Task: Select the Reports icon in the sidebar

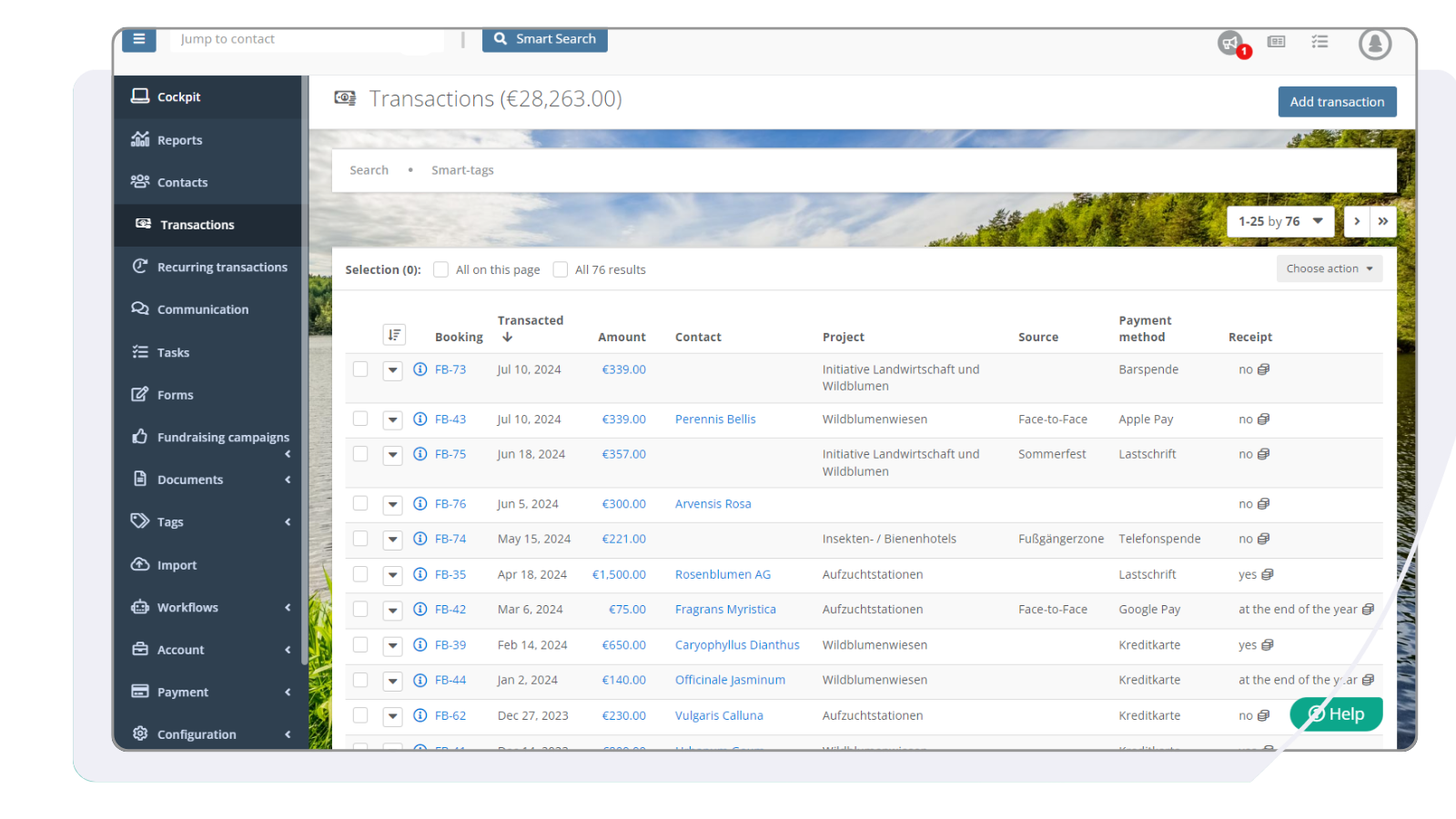Action: pyautogui.click(x=139, y=139)
